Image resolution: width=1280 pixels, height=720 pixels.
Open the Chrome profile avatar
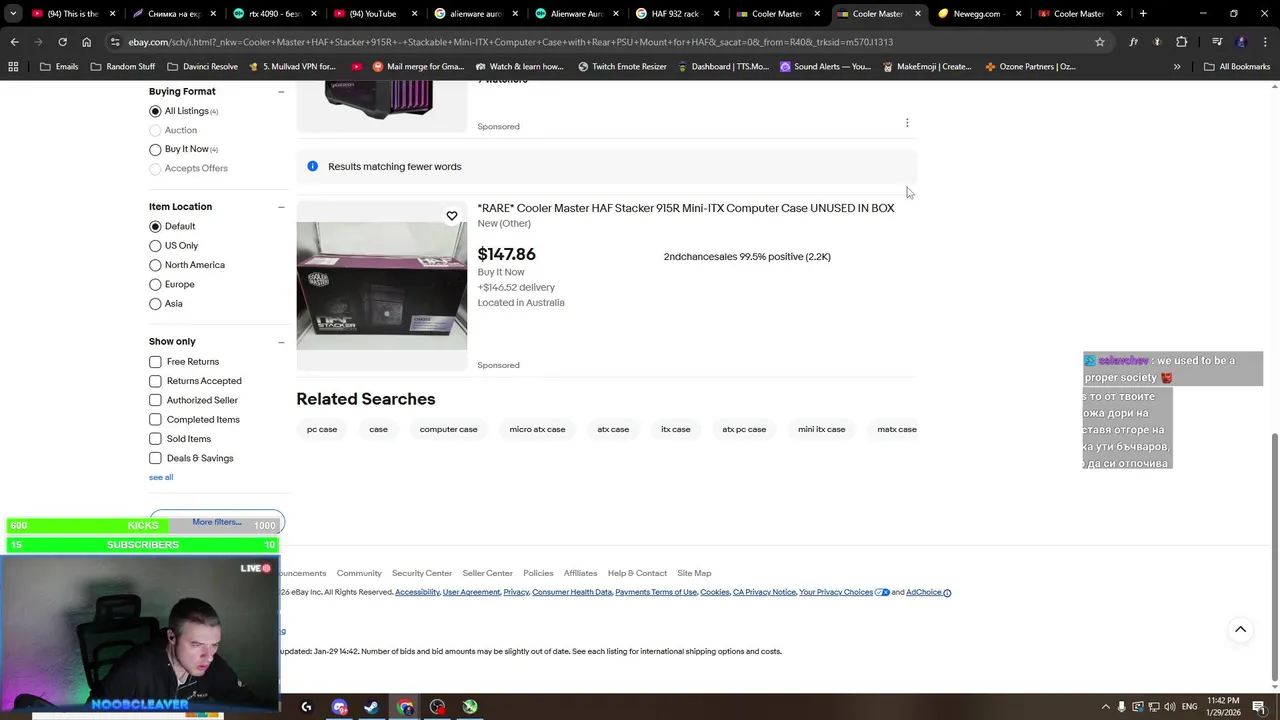(x=1241, y=42)
